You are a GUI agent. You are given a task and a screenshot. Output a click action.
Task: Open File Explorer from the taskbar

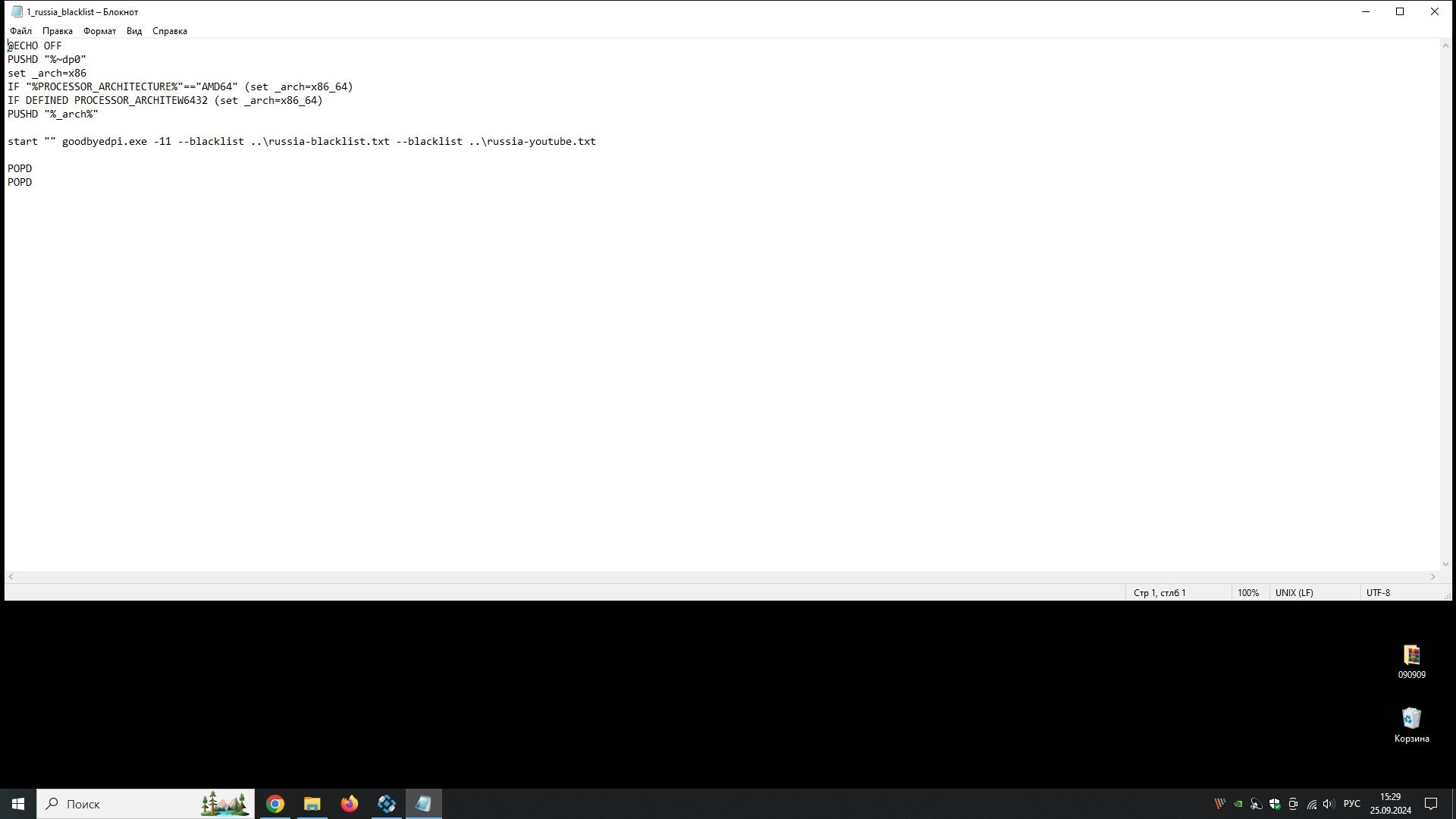coord(312,804)
